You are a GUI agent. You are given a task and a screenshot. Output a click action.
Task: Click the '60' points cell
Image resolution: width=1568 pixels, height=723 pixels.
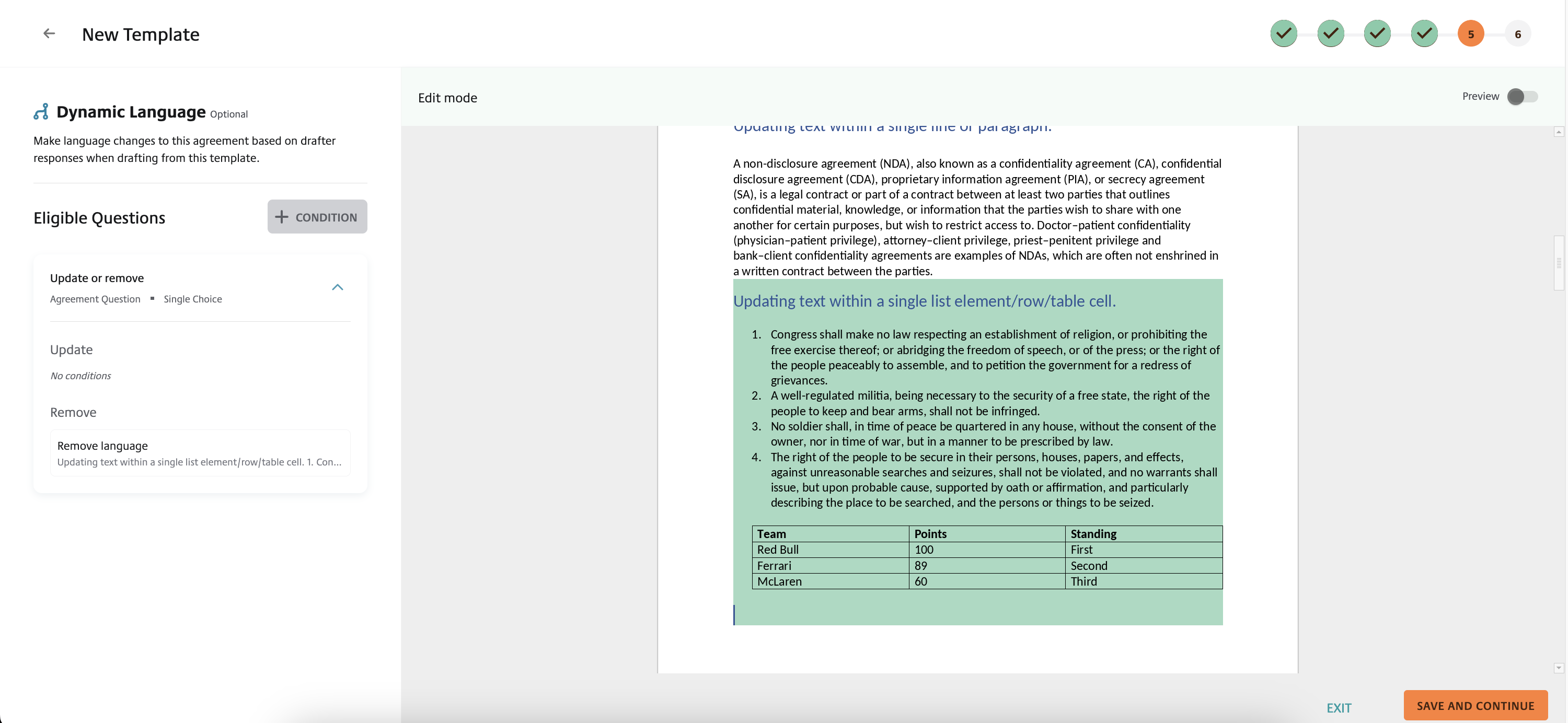click(x=987, y=581)
